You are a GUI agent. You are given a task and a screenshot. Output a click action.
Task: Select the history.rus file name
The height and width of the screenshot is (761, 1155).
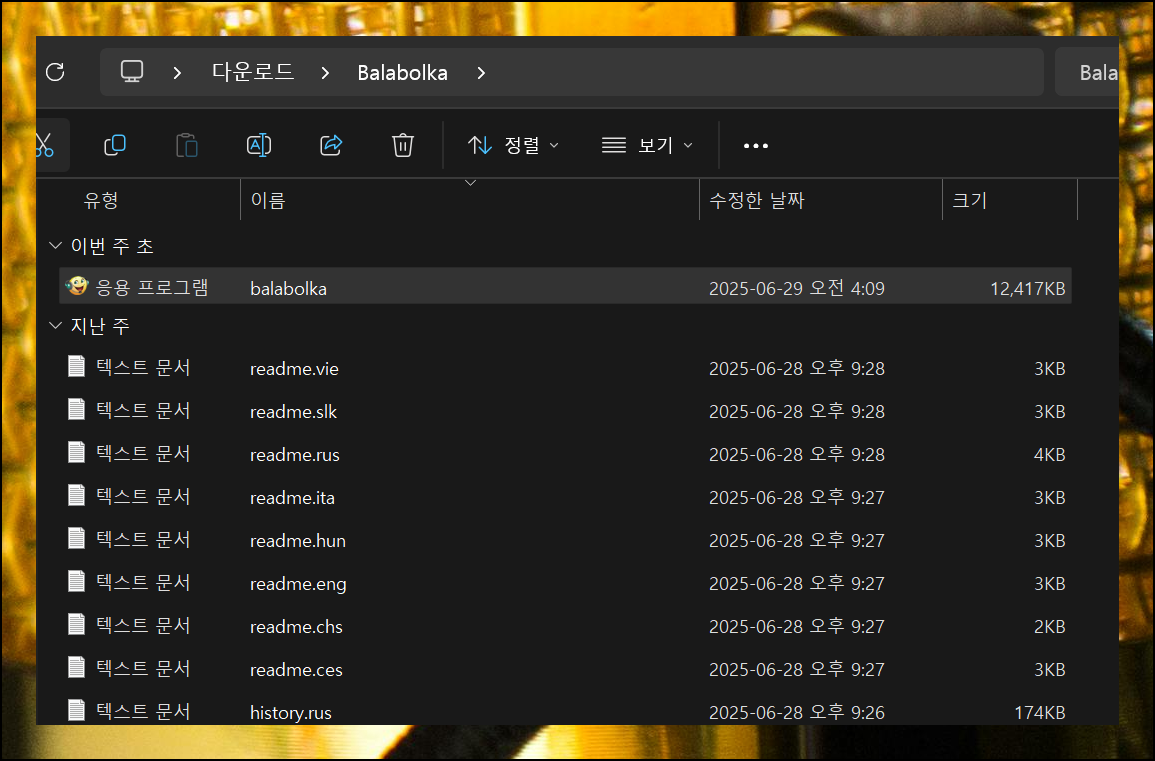tap(290, 712)
